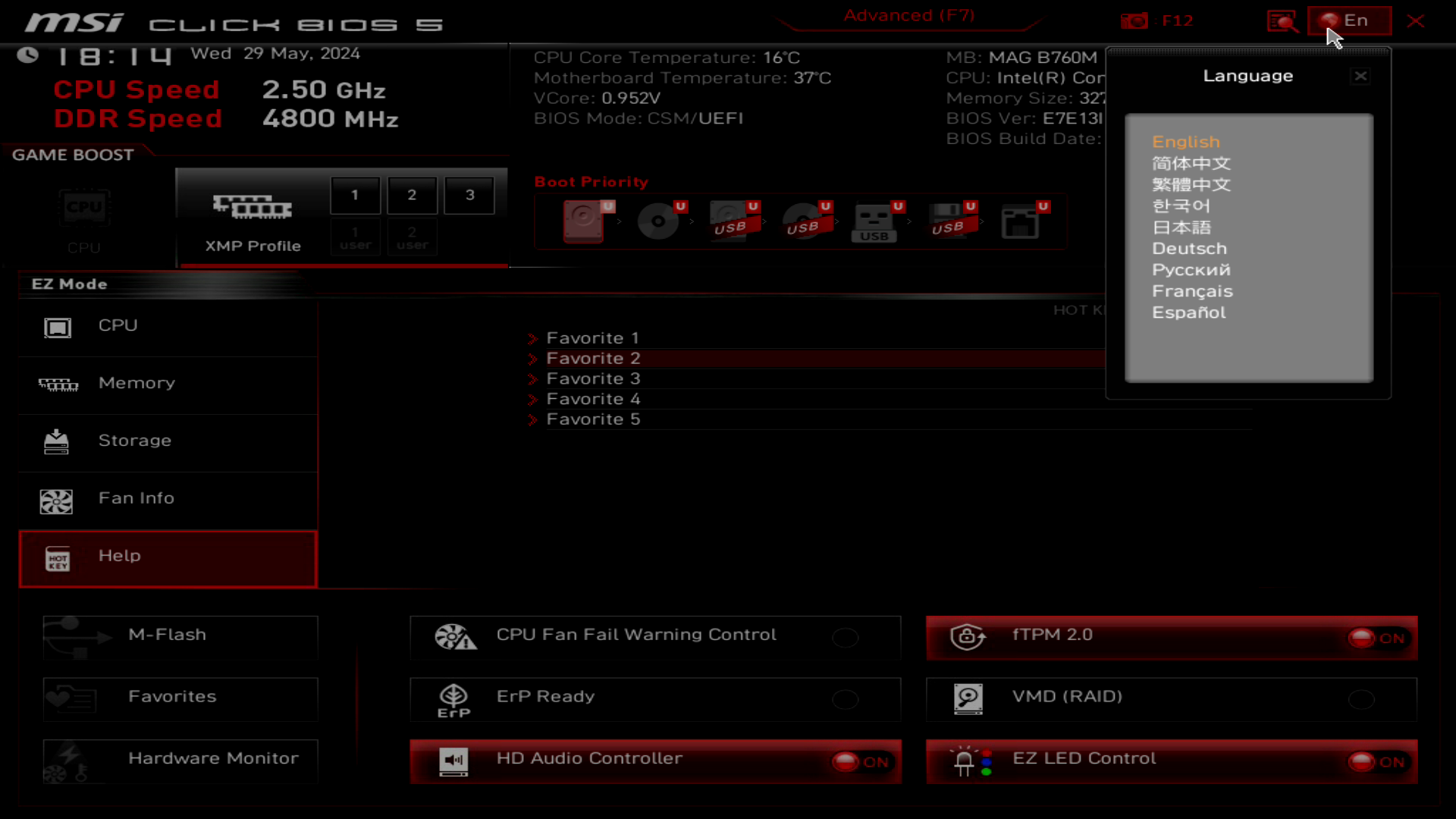Expand the Favorite 3 entry

point(593,378)
